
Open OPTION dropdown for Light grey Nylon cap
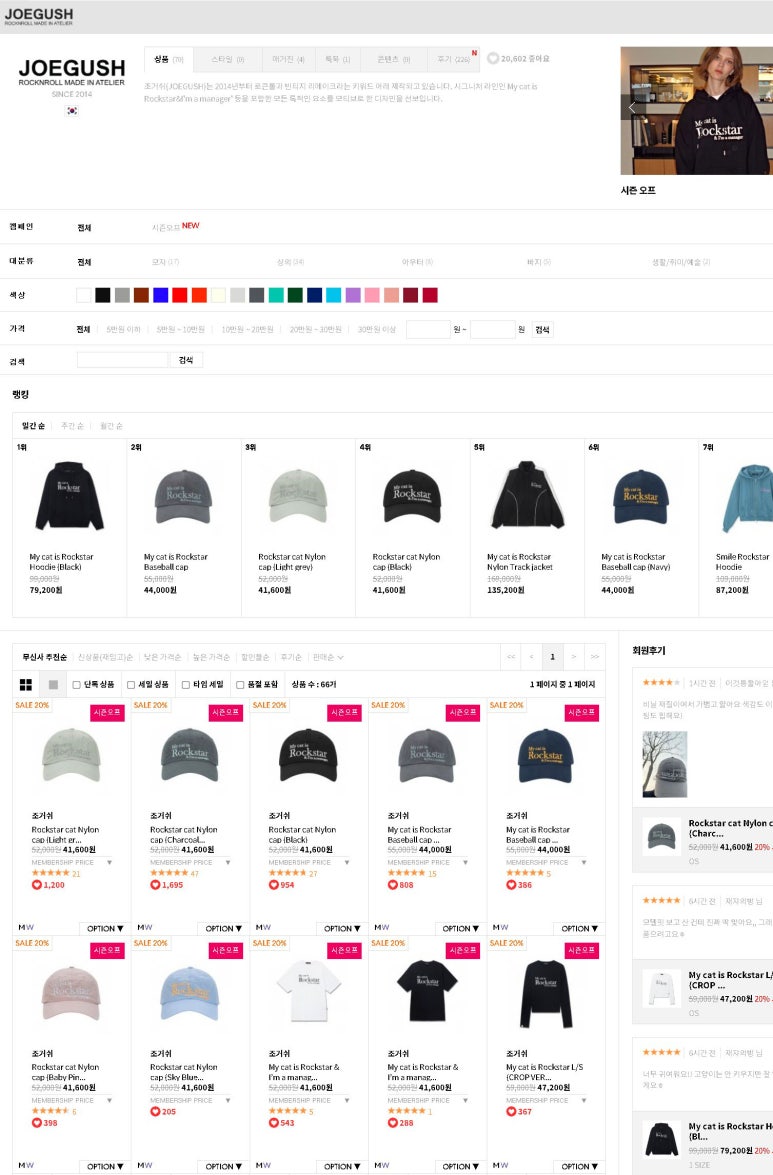(105, 928)
